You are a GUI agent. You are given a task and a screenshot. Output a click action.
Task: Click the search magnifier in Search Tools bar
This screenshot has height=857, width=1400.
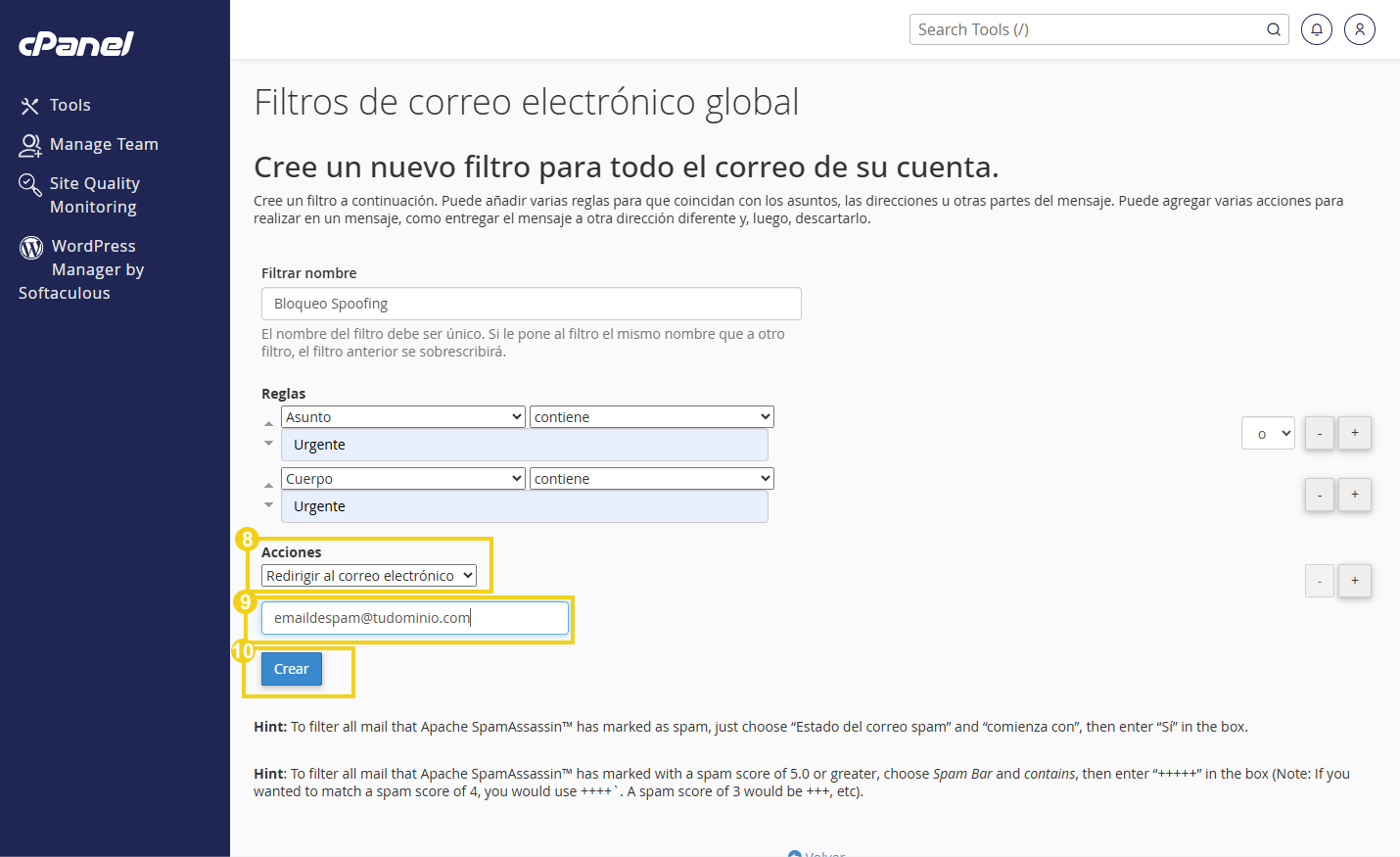(x=1273, y=29)
